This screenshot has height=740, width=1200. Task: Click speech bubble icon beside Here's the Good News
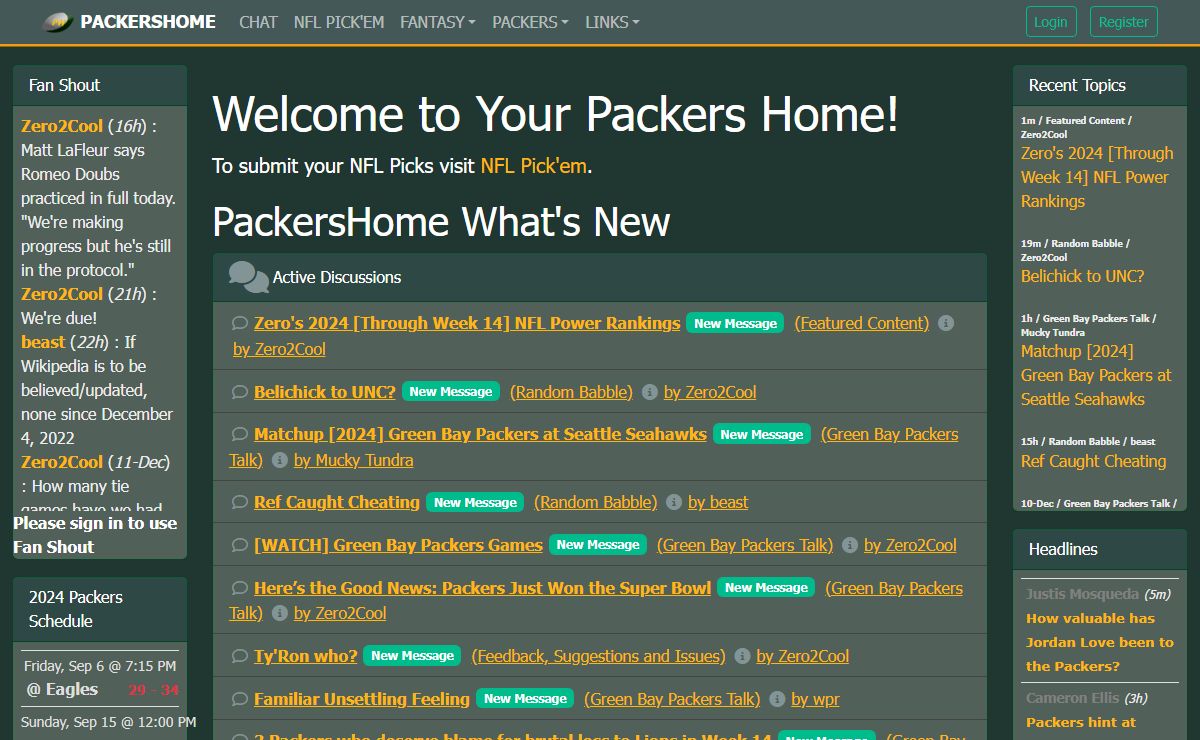click(240, 588)
